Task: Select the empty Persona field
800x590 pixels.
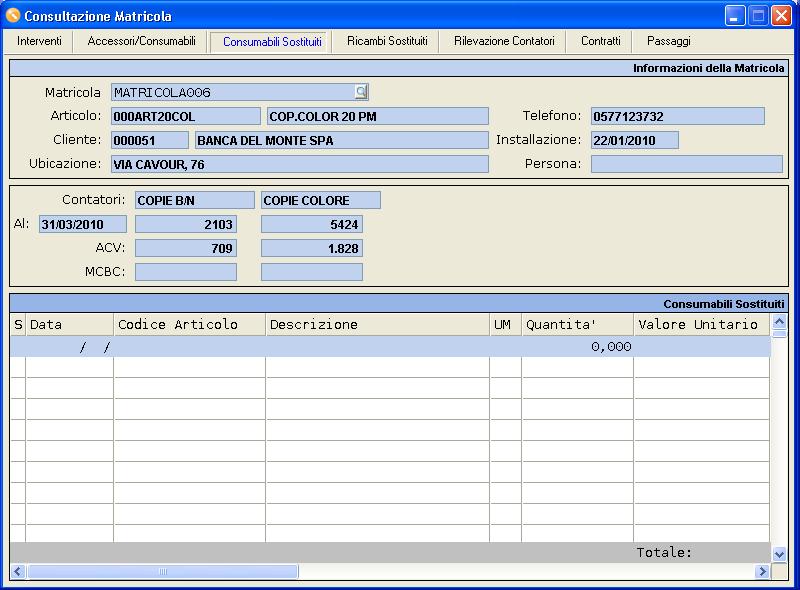Action: click(x=686, y=164)
